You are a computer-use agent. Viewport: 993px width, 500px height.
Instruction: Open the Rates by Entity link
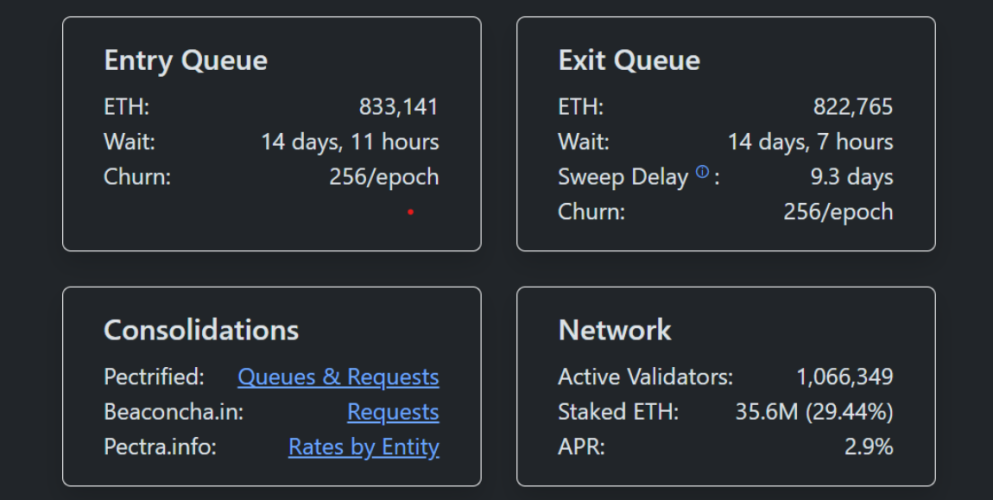pos(363,447)
